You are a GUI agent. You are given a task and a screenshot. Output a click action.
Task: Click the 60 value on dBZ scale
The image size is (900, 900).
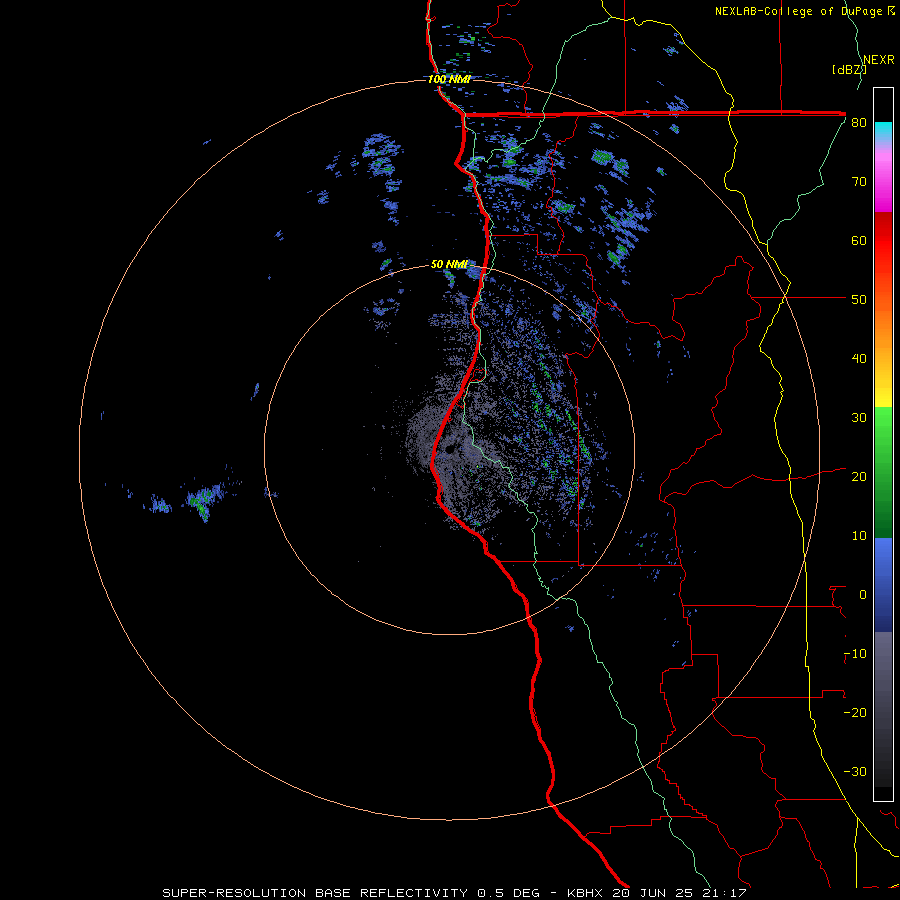pyautogui.click(x=859, y=241)
